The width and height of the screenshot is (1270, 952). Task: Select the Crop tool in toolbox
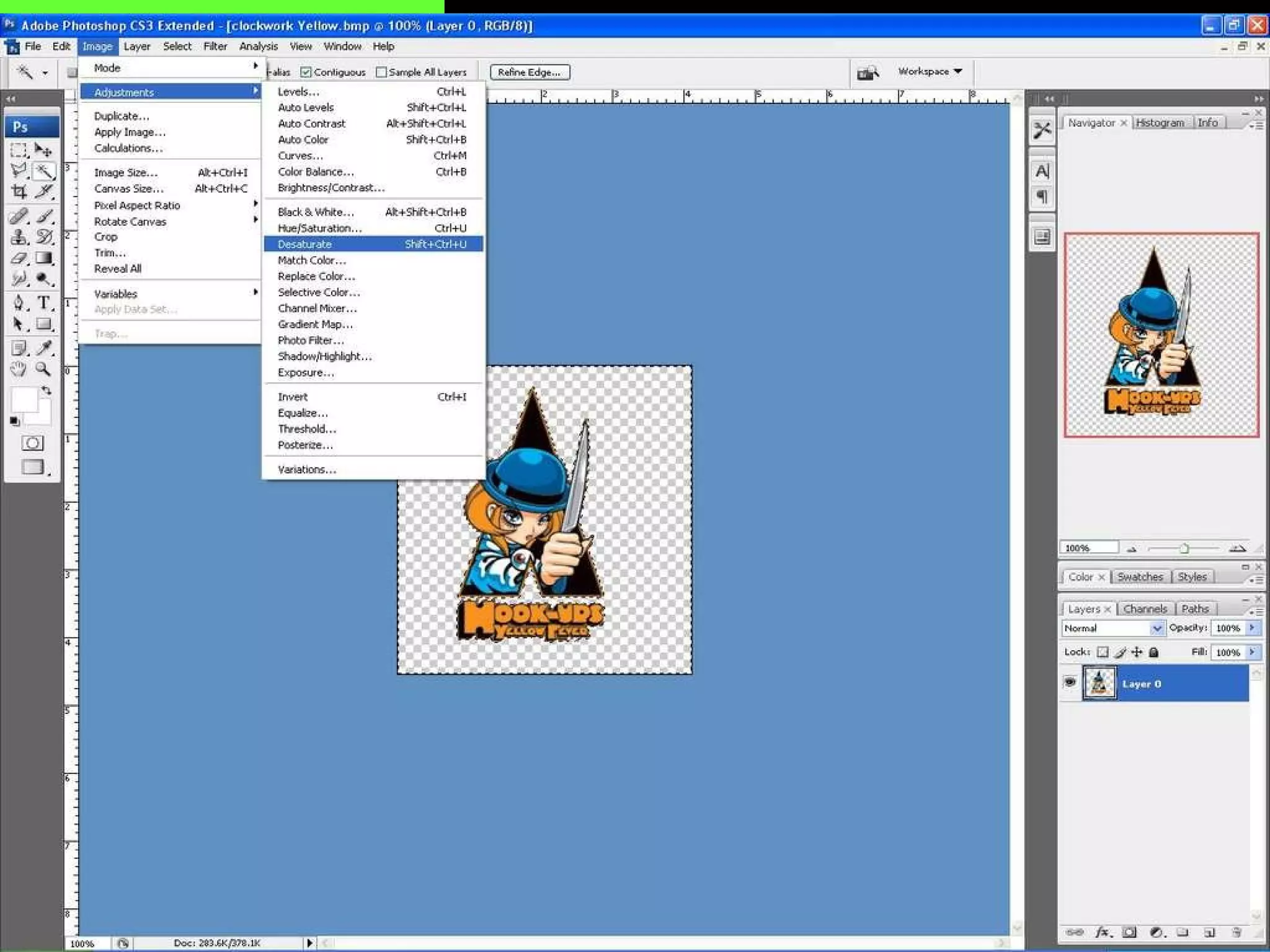[x=19, y=192]
